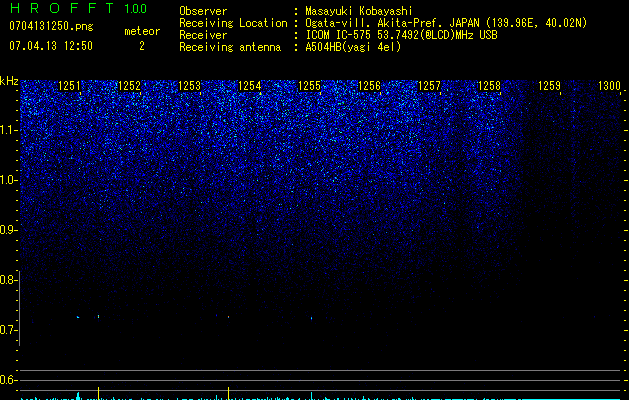Click the meteor echo spot just before 1255
The height and width of the screenshot is (400, 629).
[311, 319]
